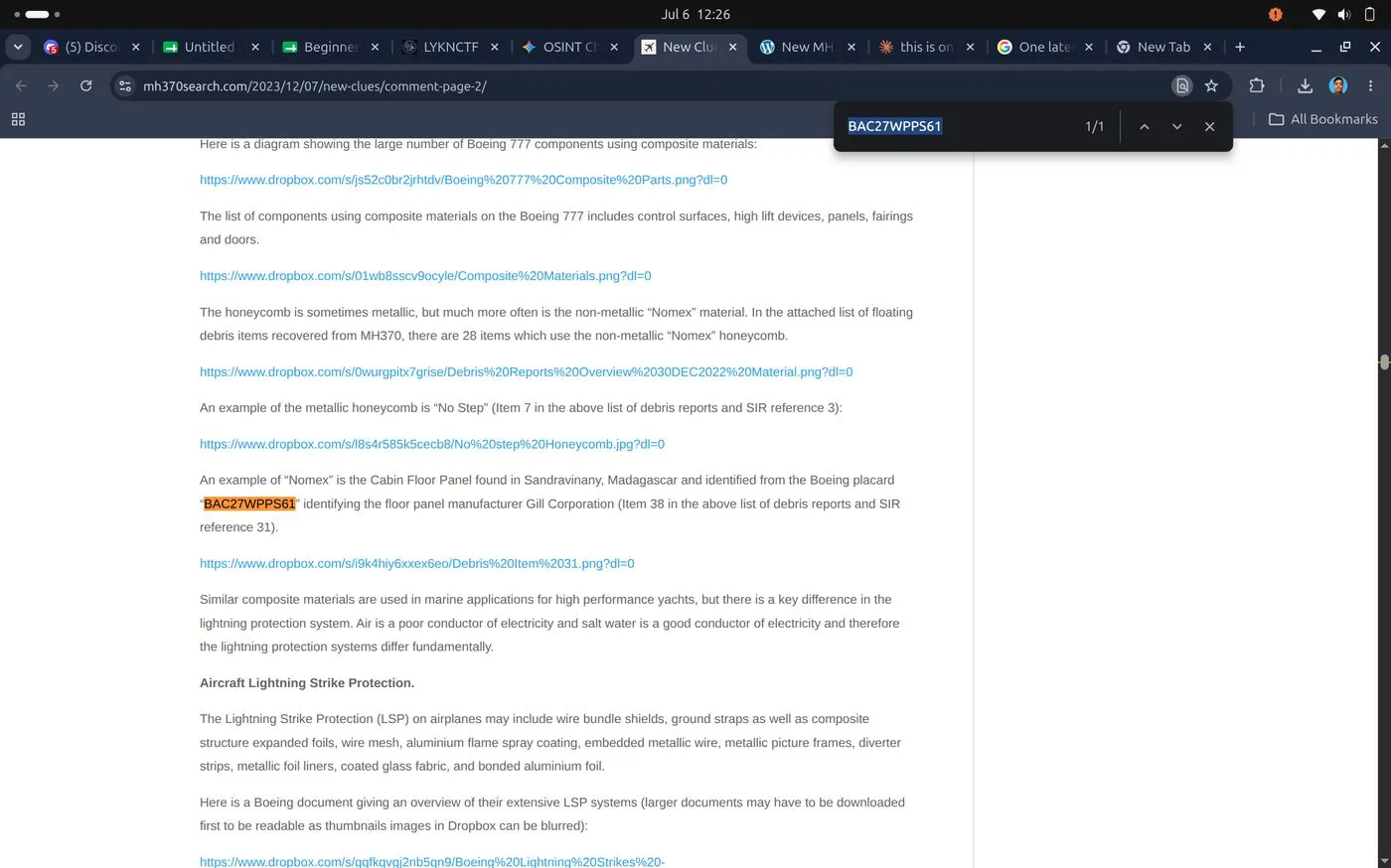Open a new tab with plus button

pyautogui.click(x=1240, y=47)
